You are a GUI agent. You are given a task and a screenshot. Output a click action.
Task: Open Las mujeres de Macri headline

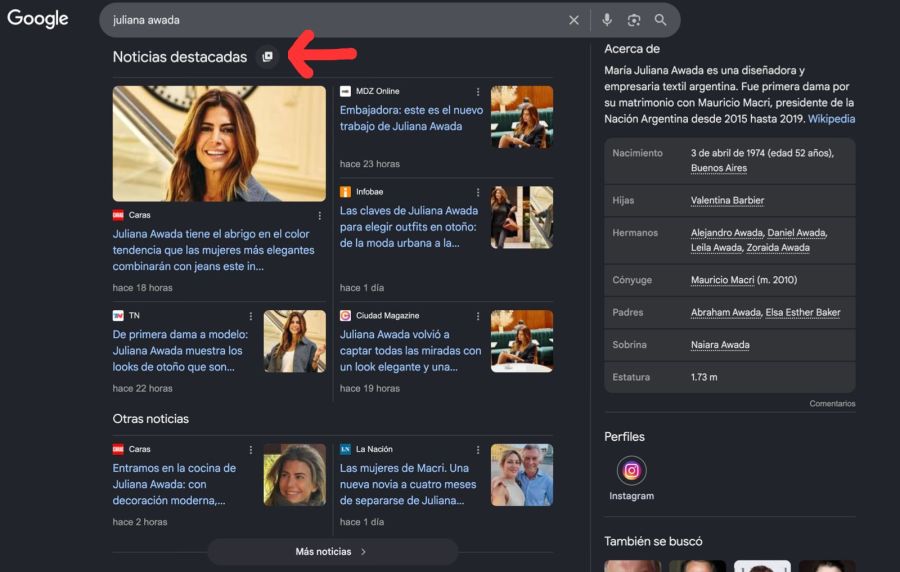408,484
